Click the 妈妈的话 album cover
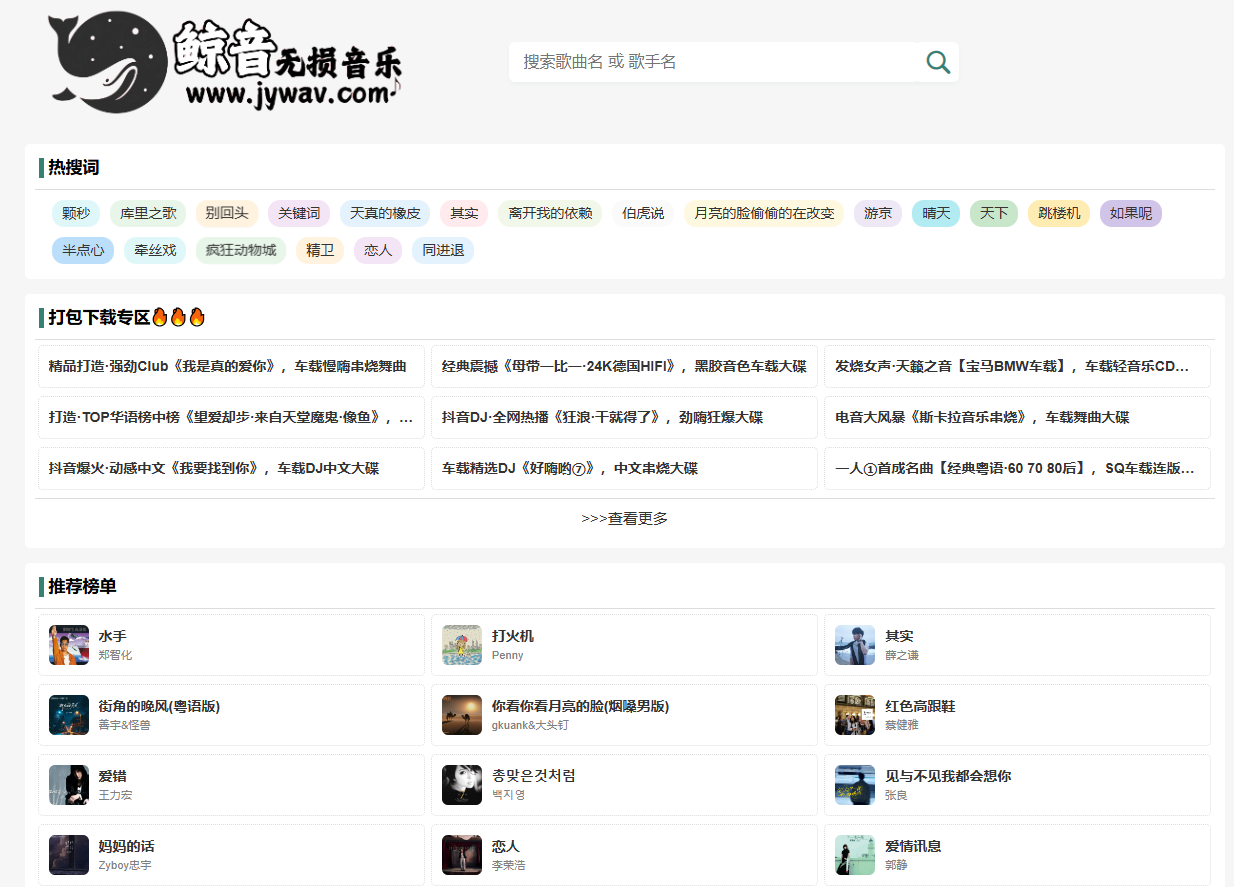The height and width of the screenshot is (887, 1234). pos(68,855)
